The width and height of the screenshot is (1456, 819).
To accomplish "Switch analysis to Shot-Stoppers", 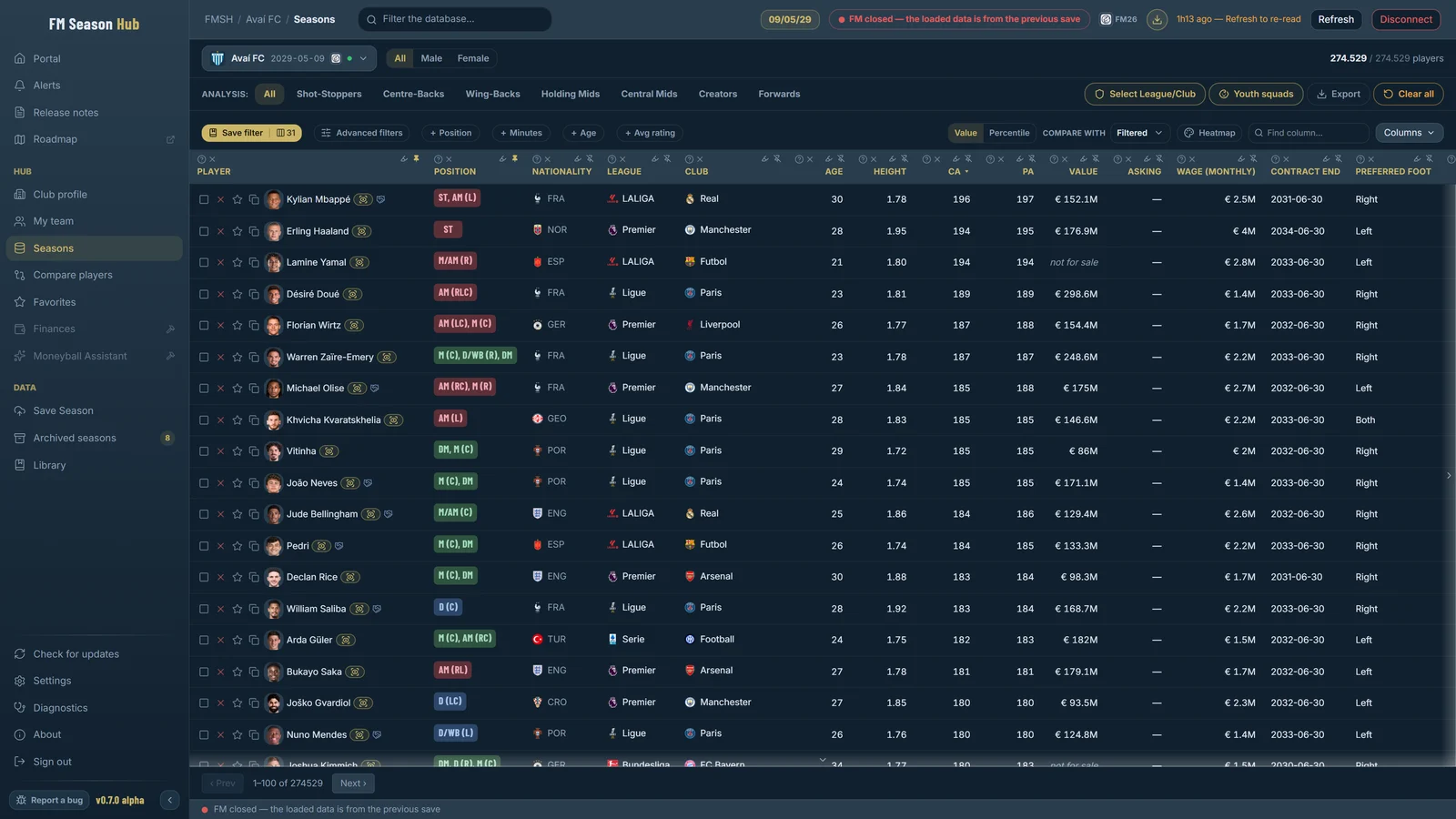I will 329,94.
